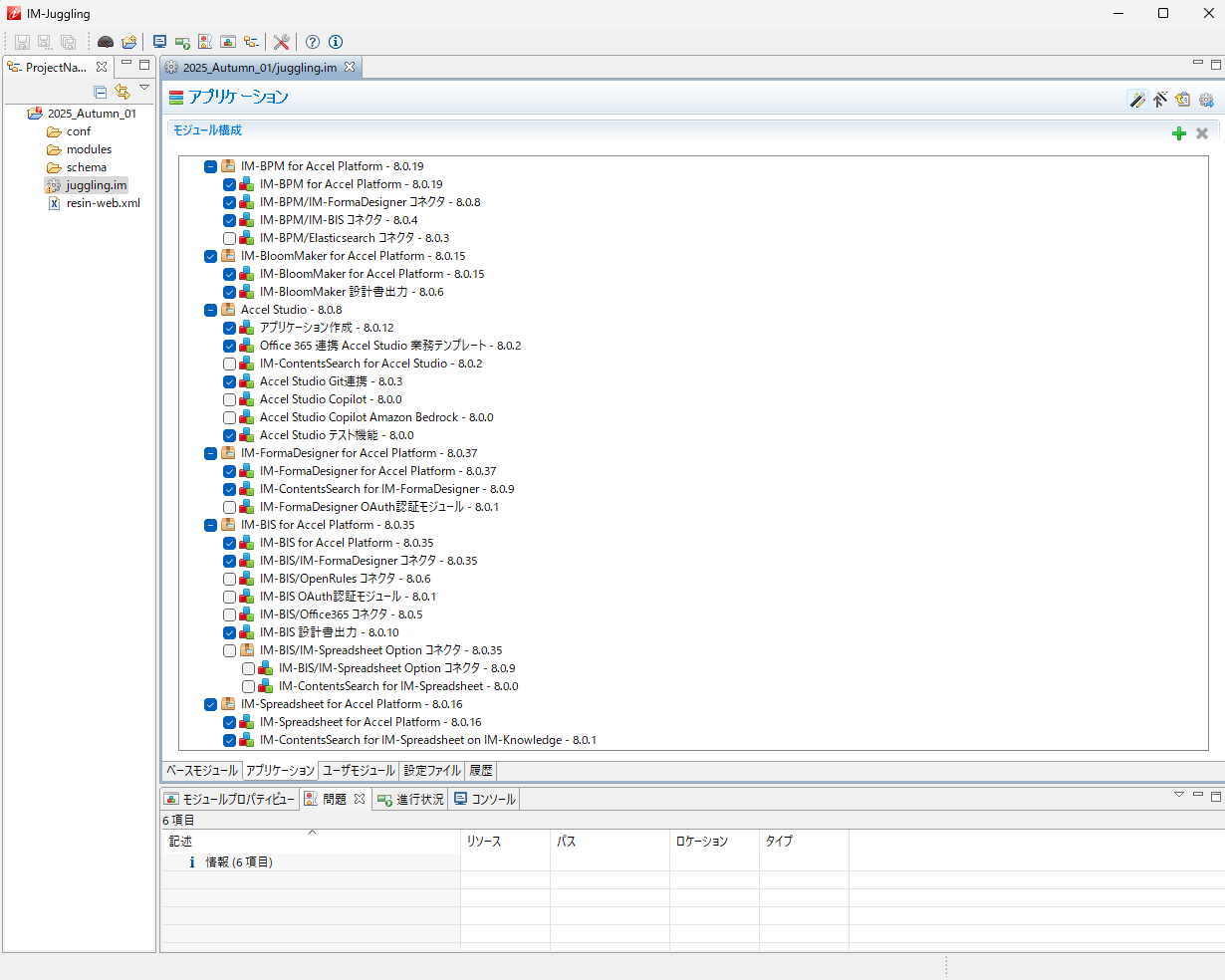Click the question mark help icon

(313, 42)
